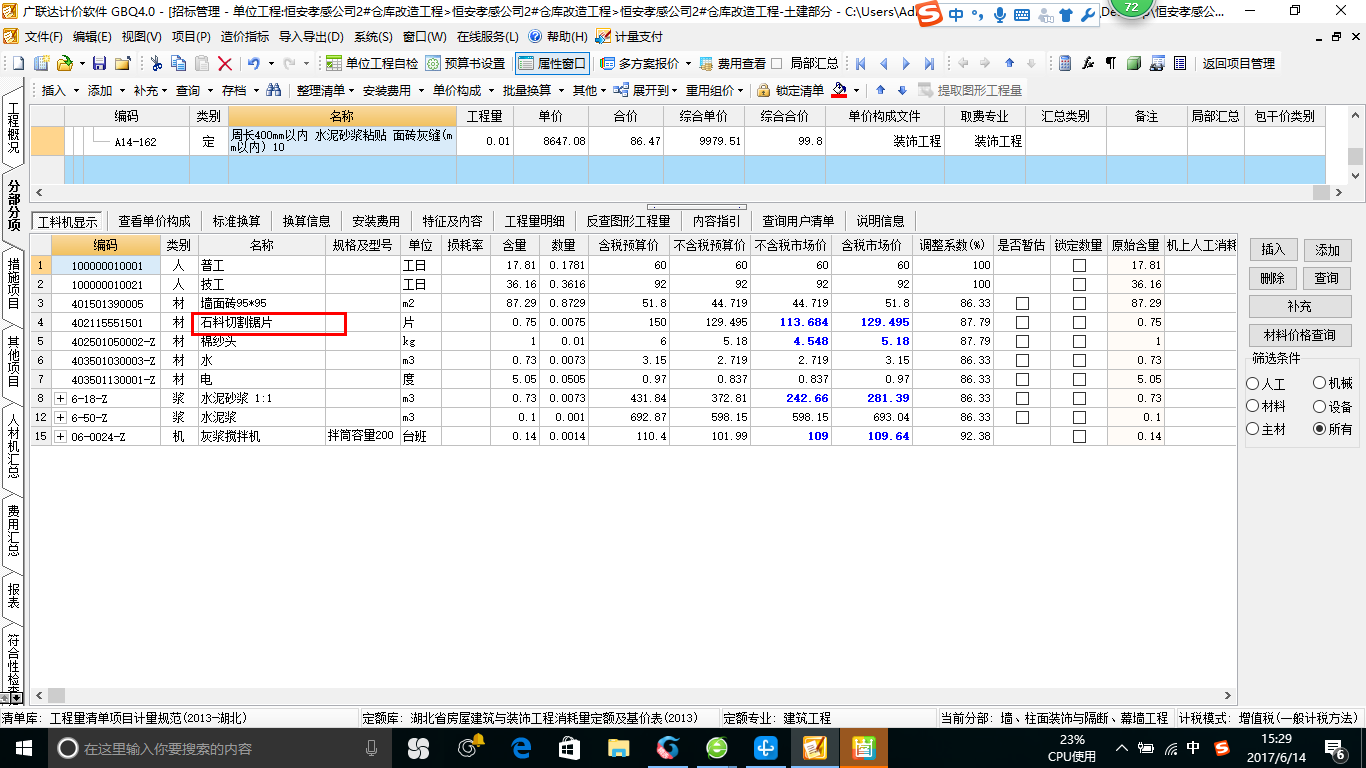The height and width of the screenshot is (768, 1366).
Task: Click 返回项目管理 in toolbar
Action: point(1238,63)
